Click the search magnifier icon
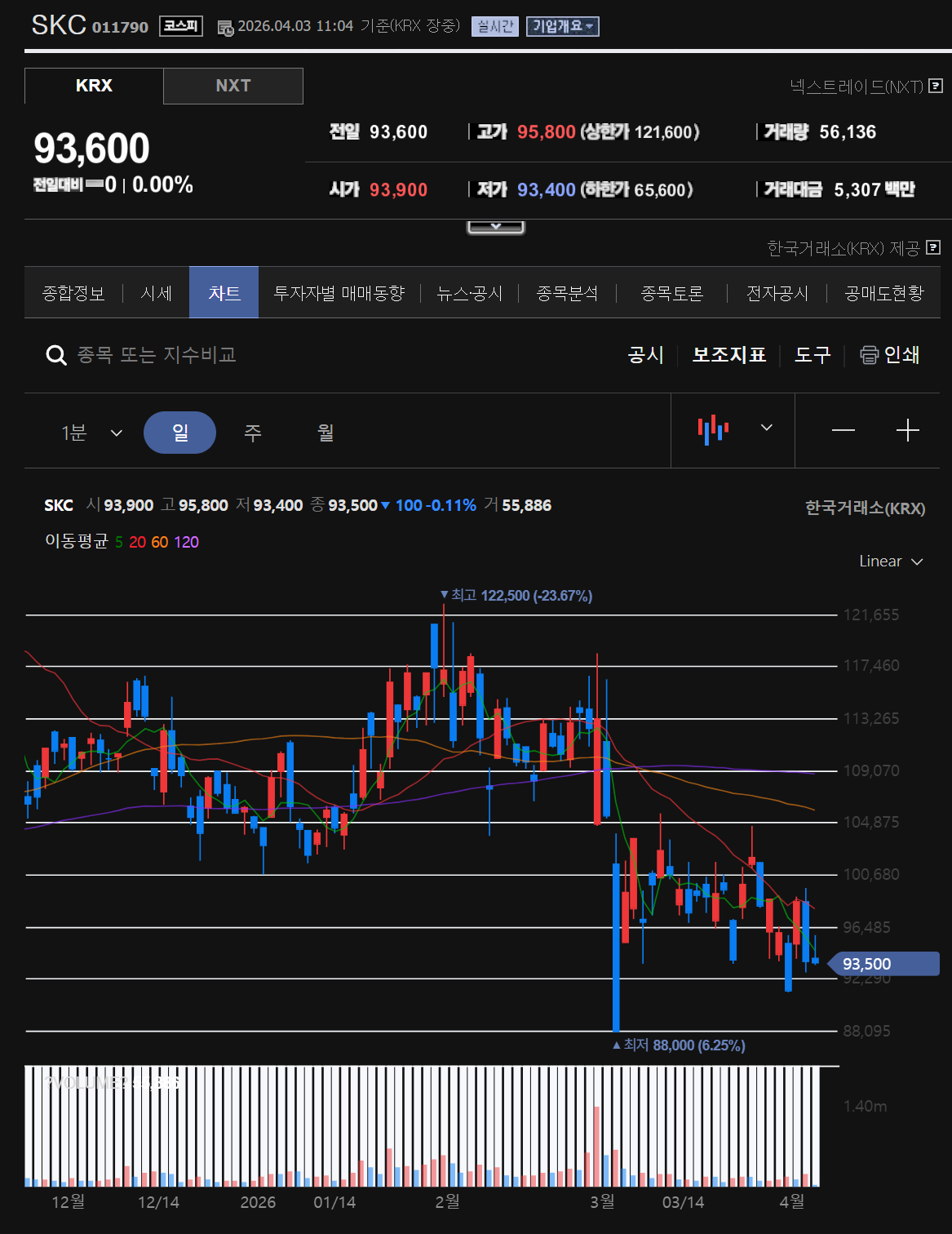This screenshot has width=952, height=1234. click(55, 355)
